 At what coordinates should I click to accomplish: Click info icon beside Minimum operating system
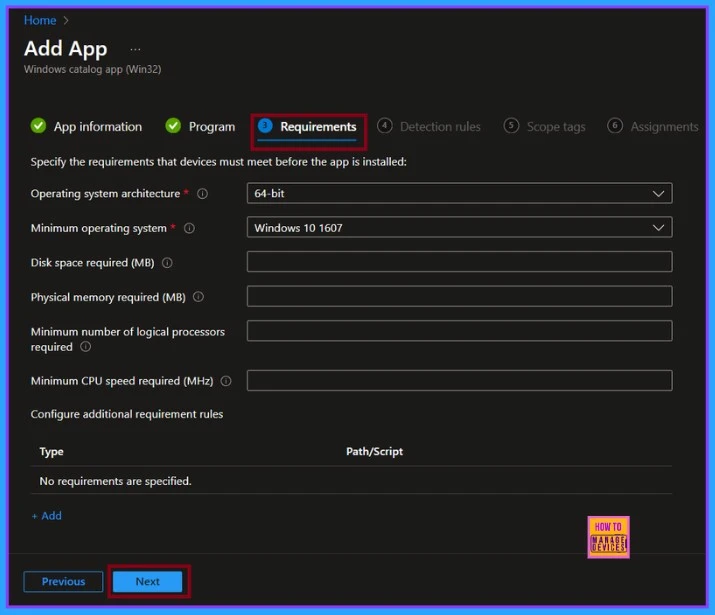[189, 228]
